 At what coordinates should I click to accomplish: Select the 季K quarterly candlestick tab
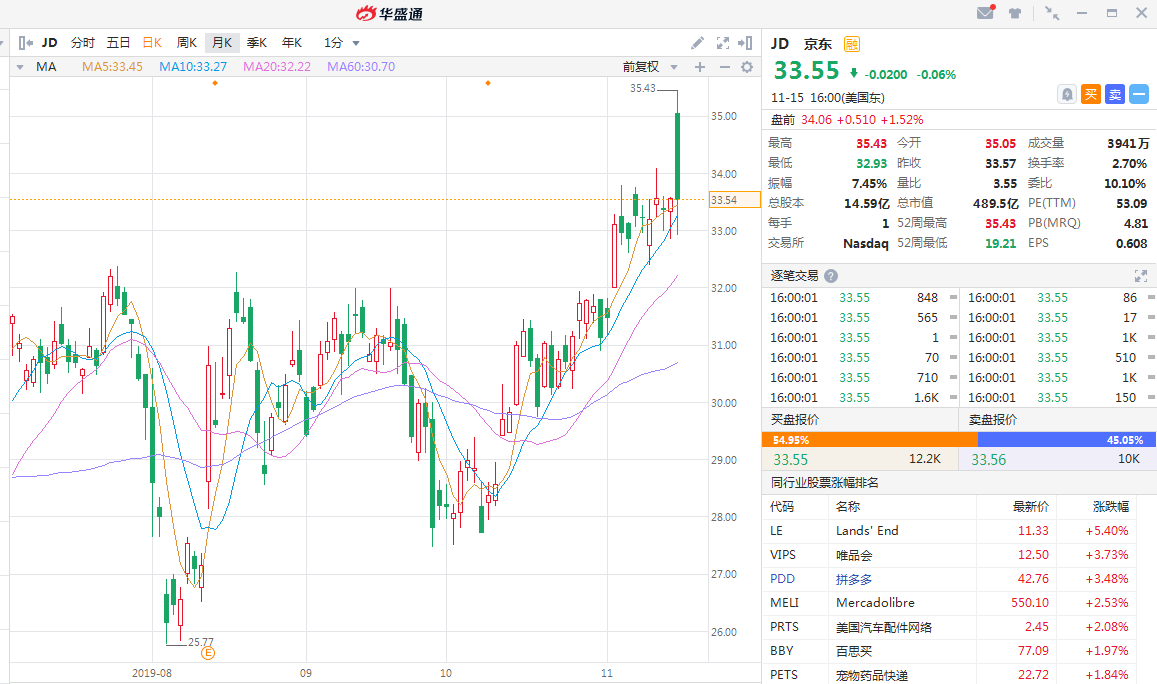(257, 43)
